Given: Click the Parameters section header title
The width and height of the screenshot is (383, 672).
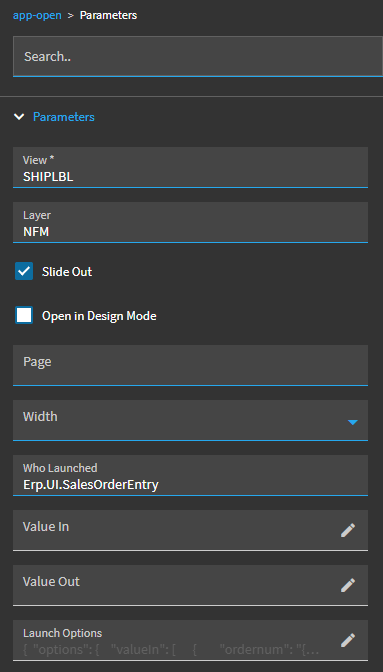Looking at the screenshot, I should point(64,117).
